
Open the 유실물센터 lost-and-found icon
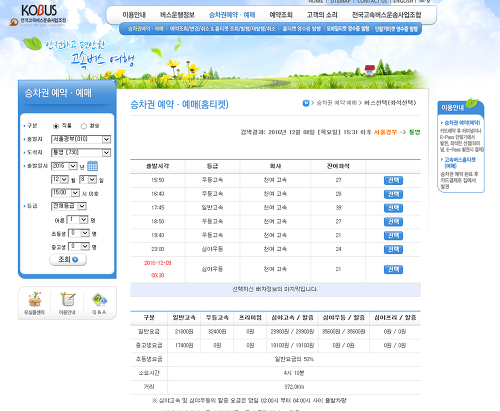[x=35, y=303]
